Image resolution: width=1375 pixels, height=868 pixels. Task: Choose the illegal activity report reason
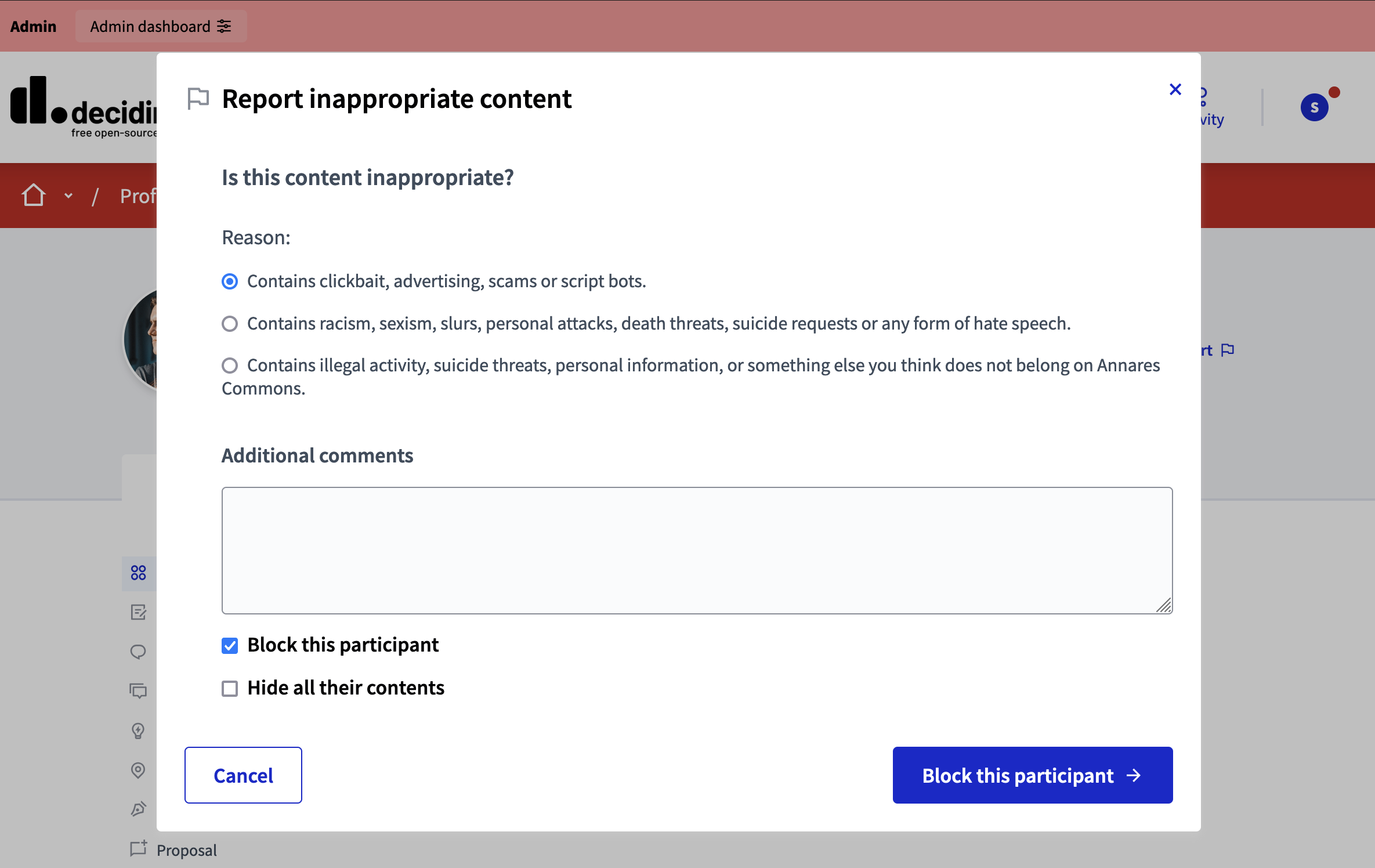[230, 366]
